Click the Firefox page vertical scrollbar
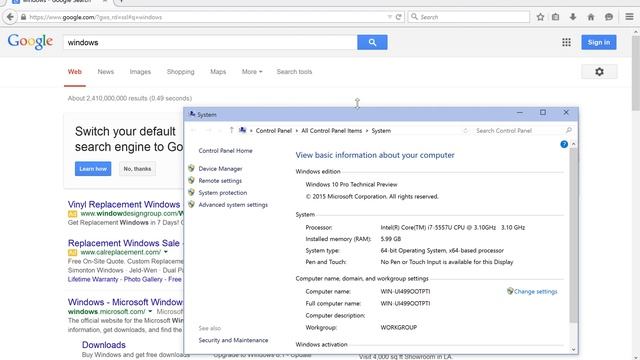The width and height of the screenshot is (640, 360). [636, 73]
